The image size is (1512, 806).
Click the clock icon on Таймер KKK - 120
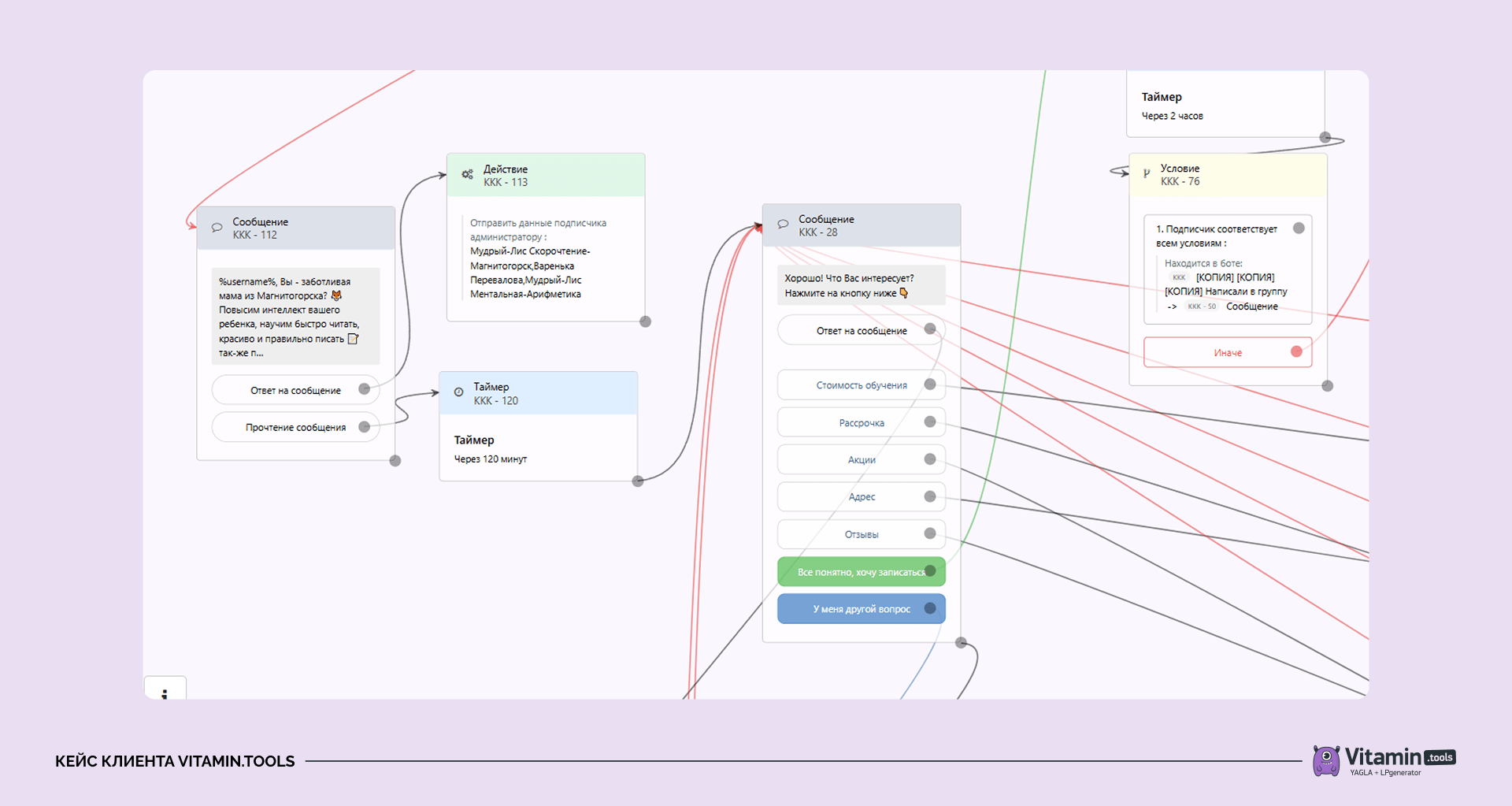[458, 392]
